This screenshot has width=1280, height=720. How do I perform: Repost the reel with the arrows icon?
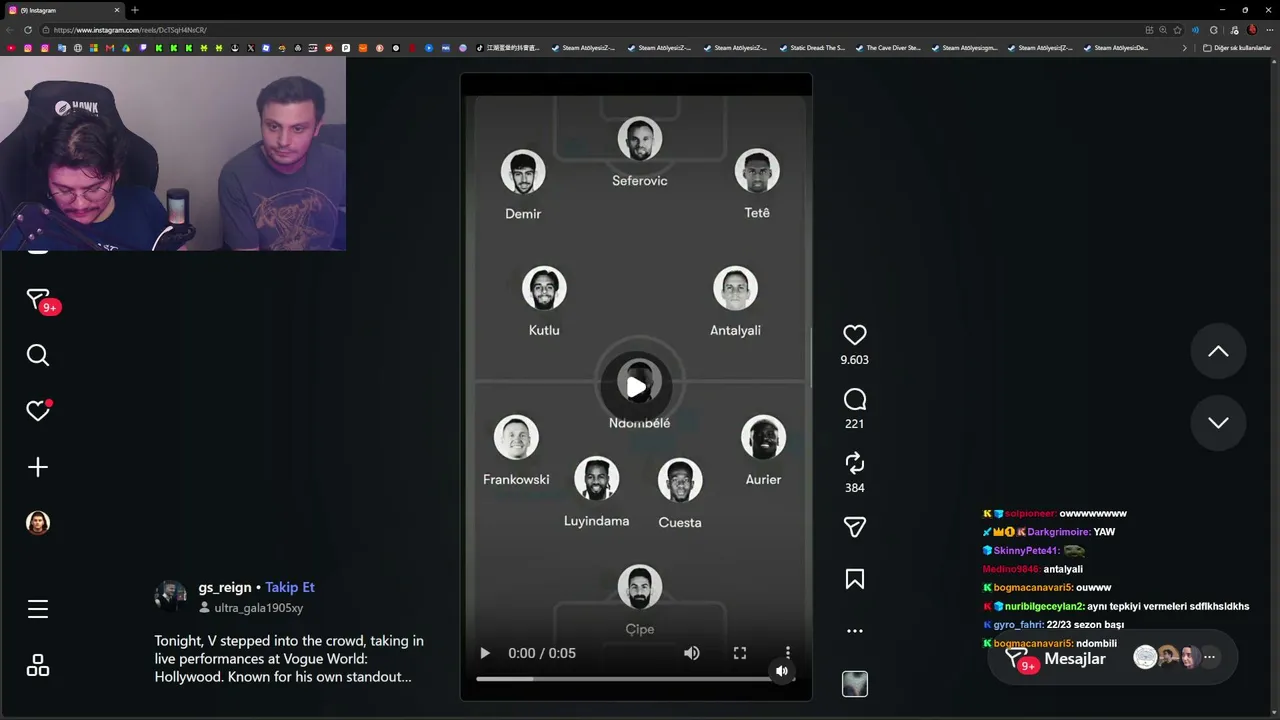pyautogui.click(x=854, y=463)
